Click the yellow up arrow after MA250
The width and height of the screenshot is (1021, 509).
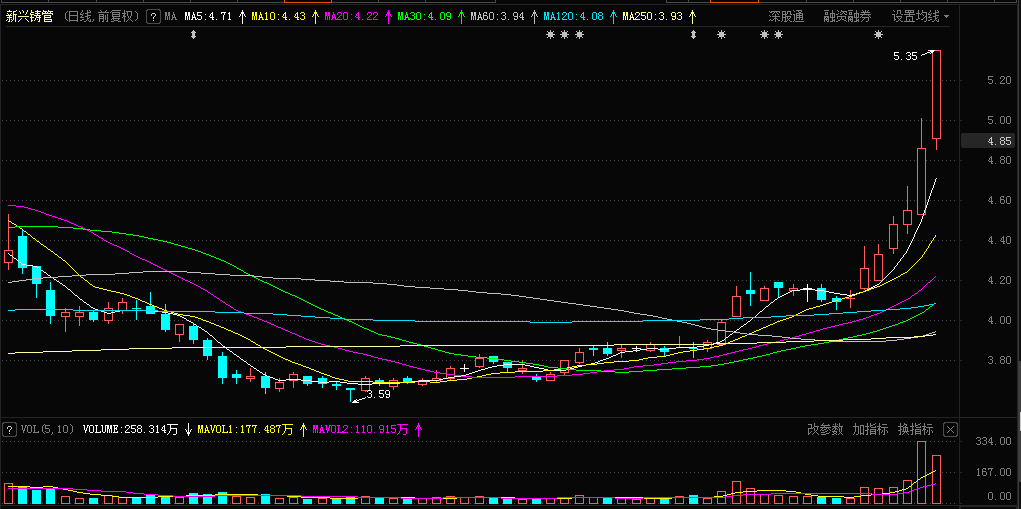click(x=692, y=16)
